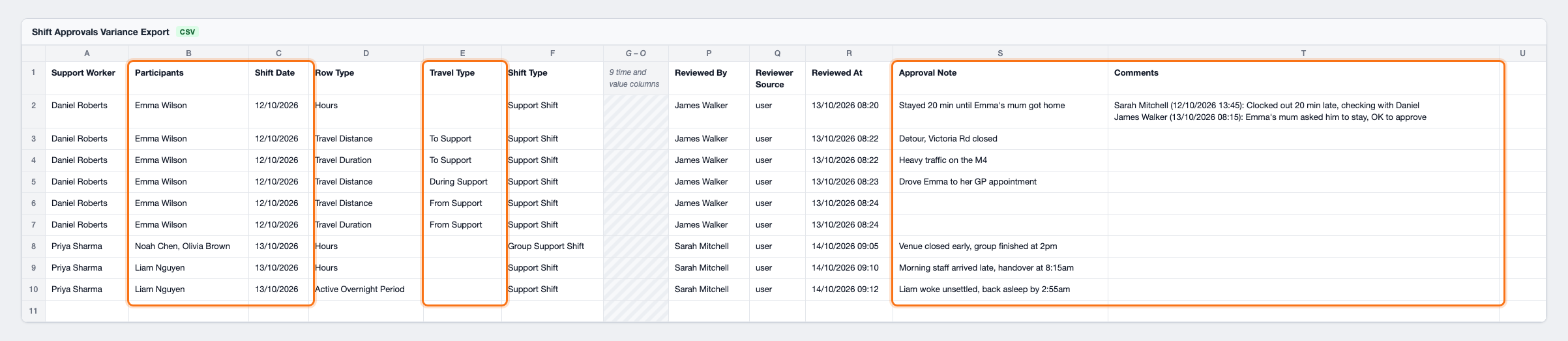Click the 'Reviewed By' header cell
1568x341 pixels.
tap(709, 78)
